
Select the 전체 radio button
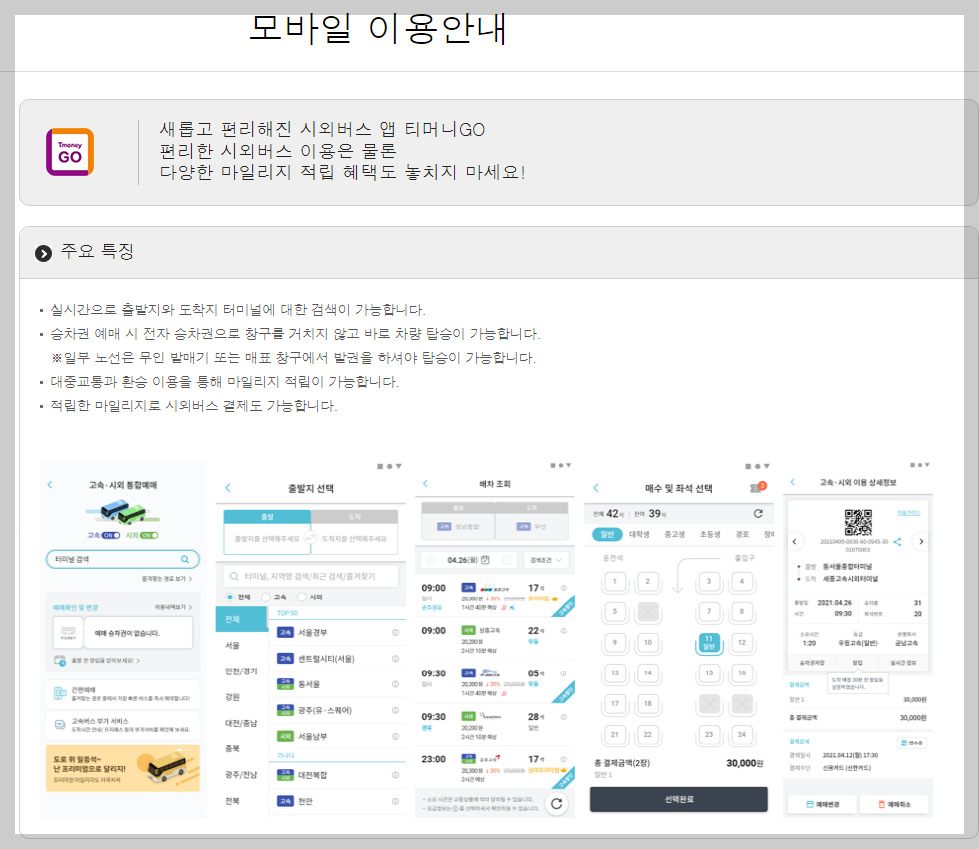[x=230, y=597]
